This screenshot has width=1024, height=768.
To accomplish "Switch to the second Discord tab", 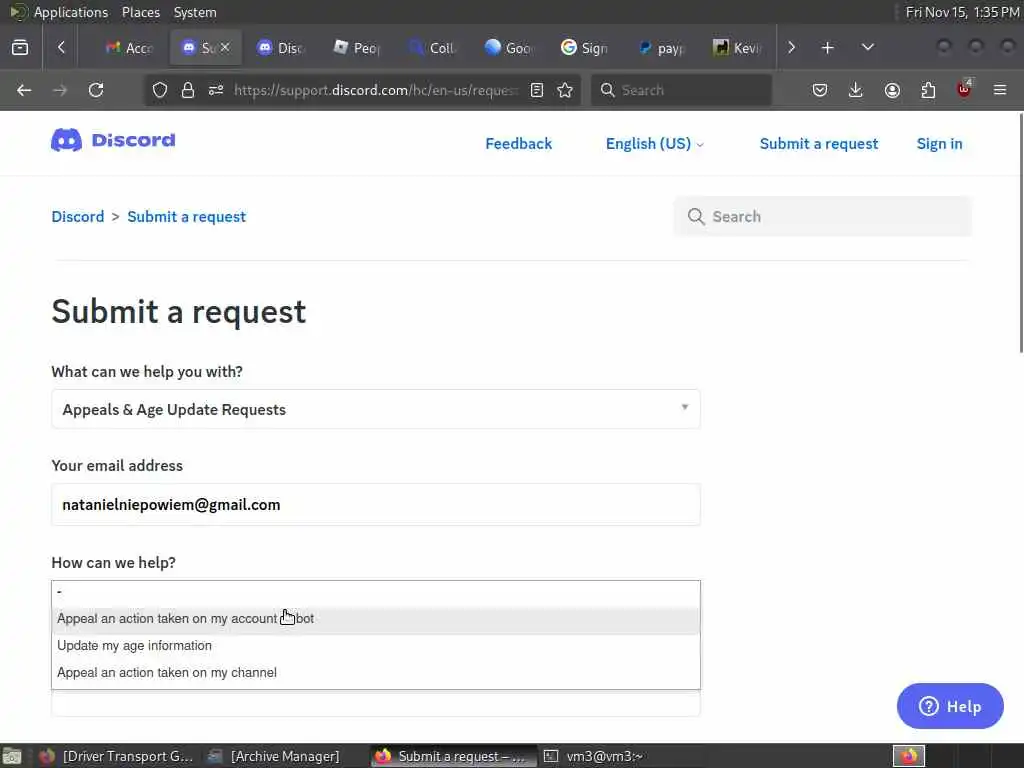I will click(281, 48).
